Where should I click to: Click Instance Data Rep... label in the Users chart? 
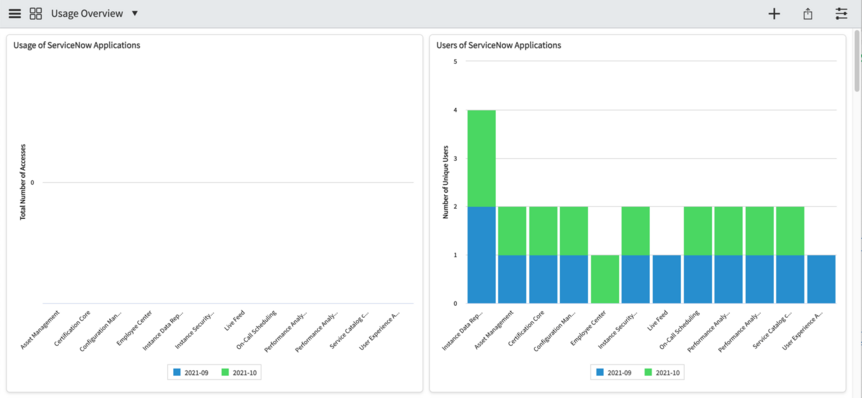click(462, 330)
